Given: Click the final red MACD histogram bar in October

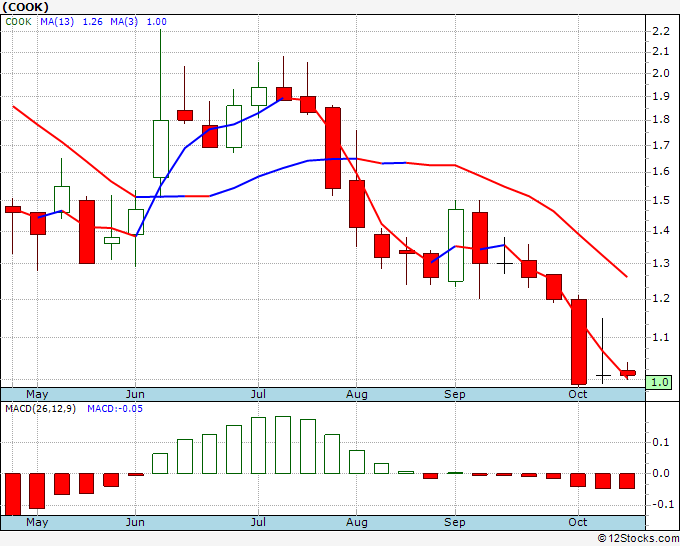Looking at the screenshot, I should click(627, 481).
